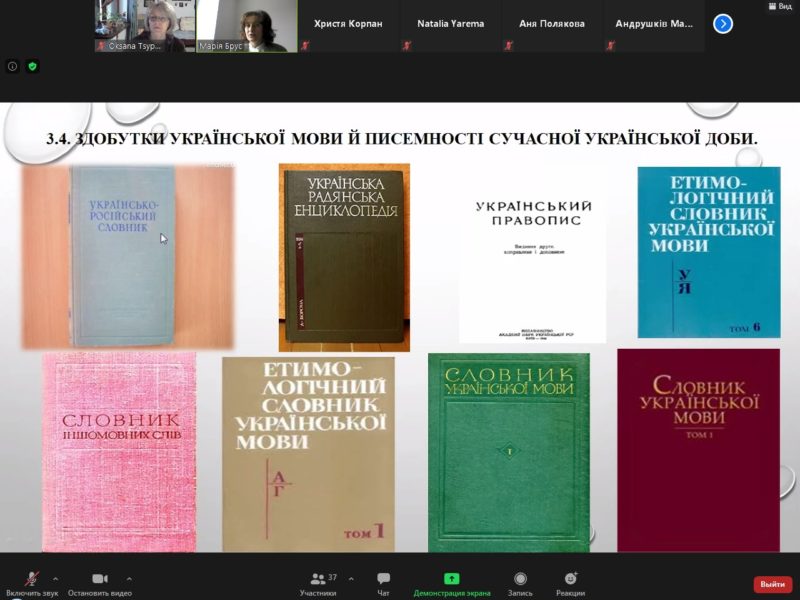Viewport: 800px width, 600px height.
Task: Open video settings arrow next to camera
Action: (129, 578)
